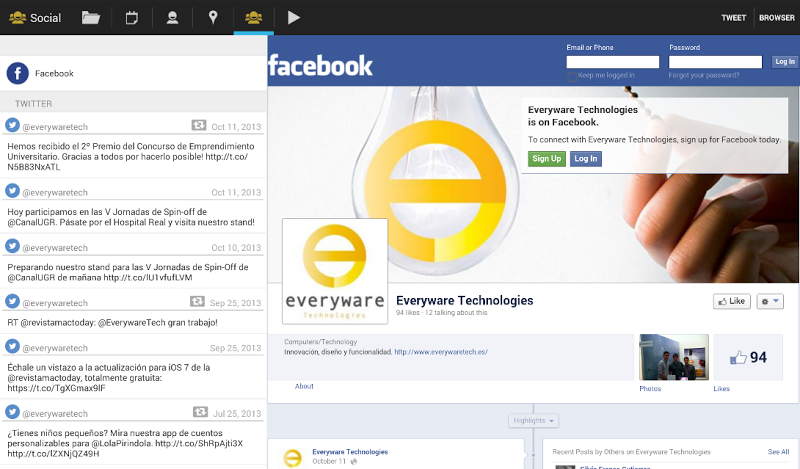Viewport: 800px width, 469px height.
Task: Open the RT @revistamactoday tweet
Action: (112, 323)
